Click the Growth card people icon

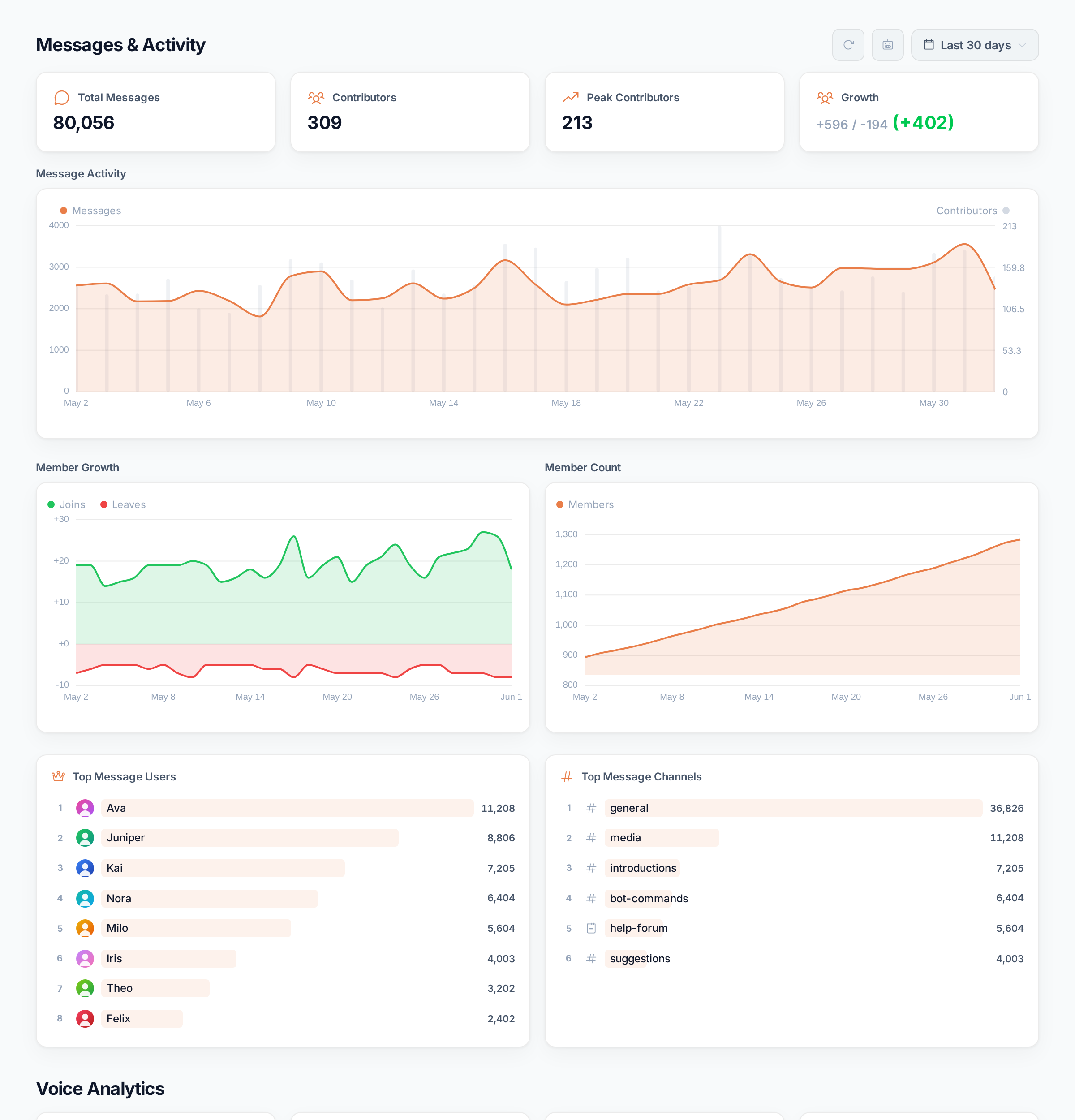click(x=825, y=98)
